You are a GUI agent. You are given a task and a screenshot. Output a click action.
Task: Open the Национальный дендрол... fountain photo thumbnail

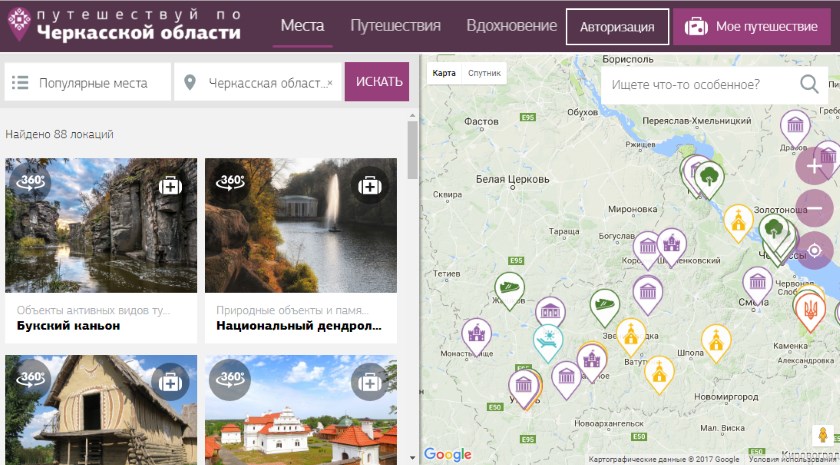tap(301, 225)
